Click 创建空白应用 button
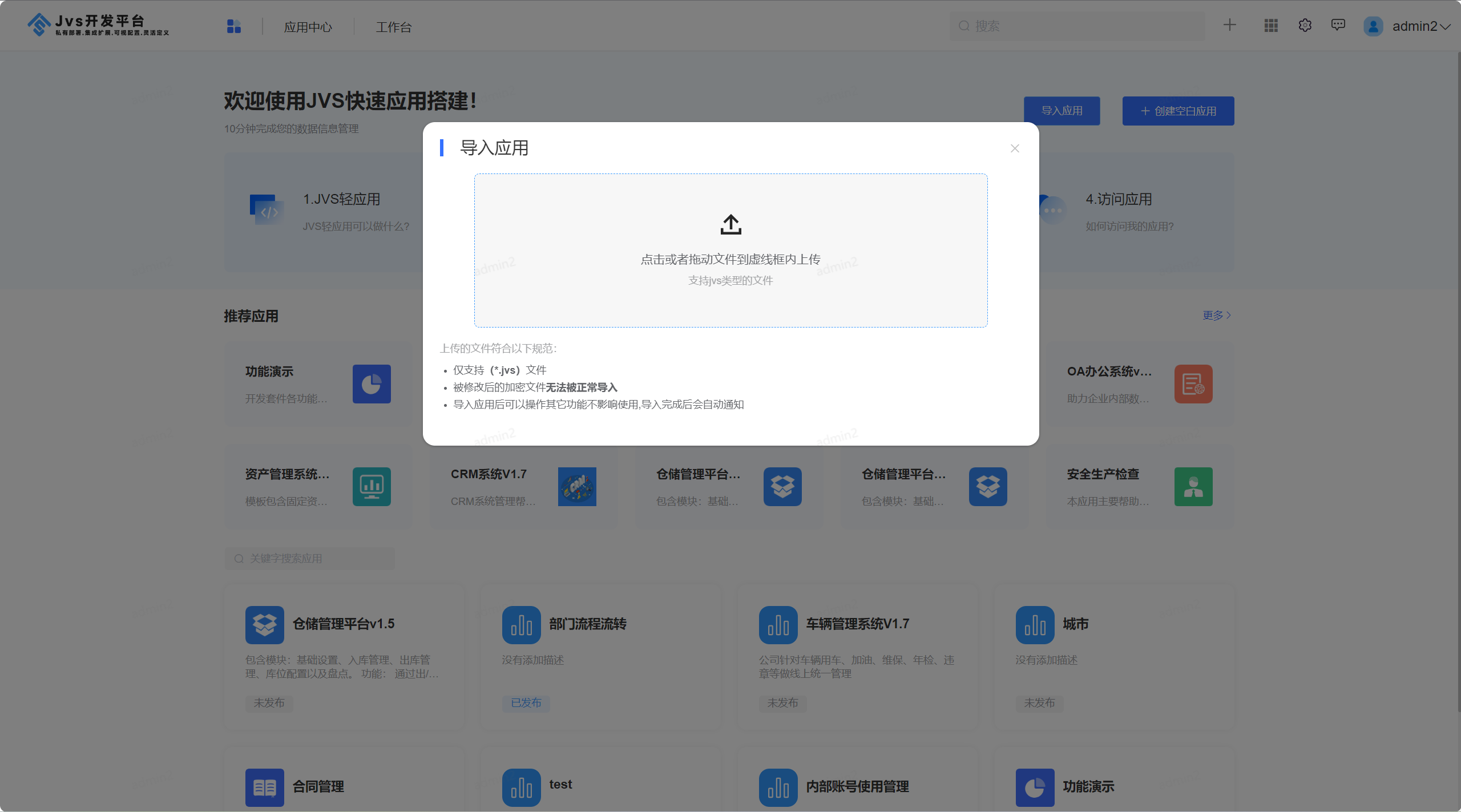This screenshot has width=1461, height=812. (x=1178, y=111)
